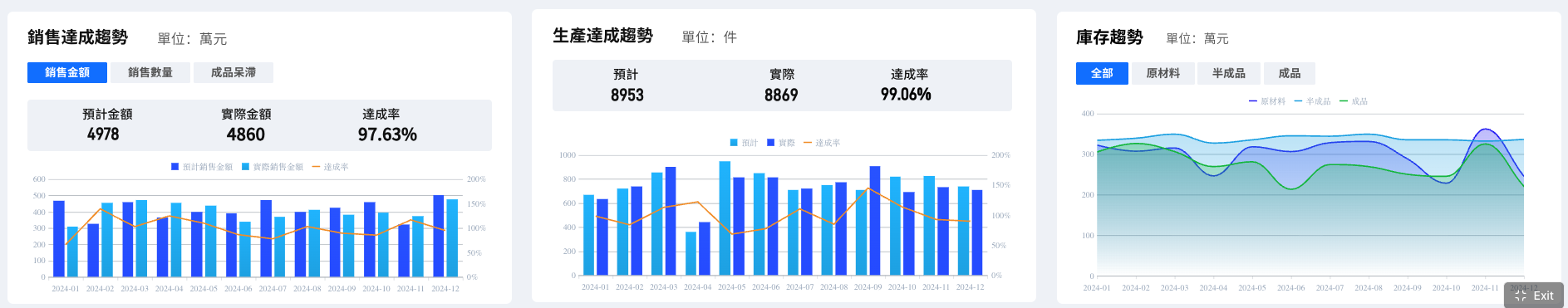Toggle 半成品 legend in inventory chart
The width and height of the screenshot is (1568, 308).
1313,101
